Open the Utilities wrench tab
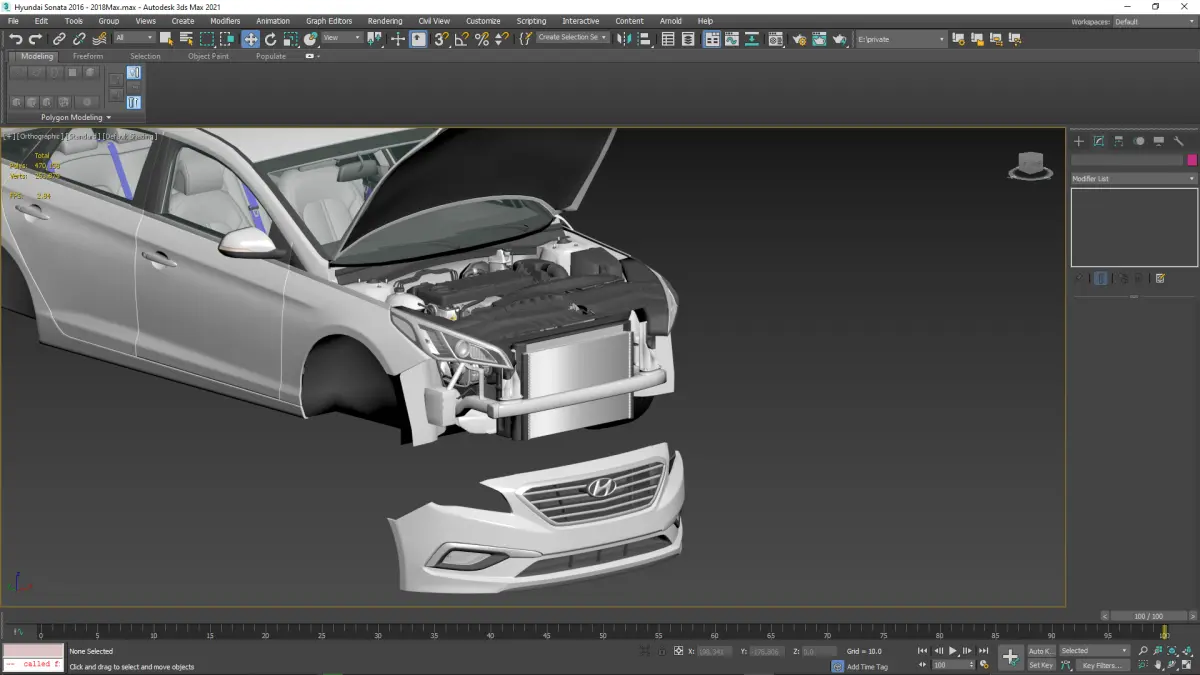 (x=1179, y=141)
